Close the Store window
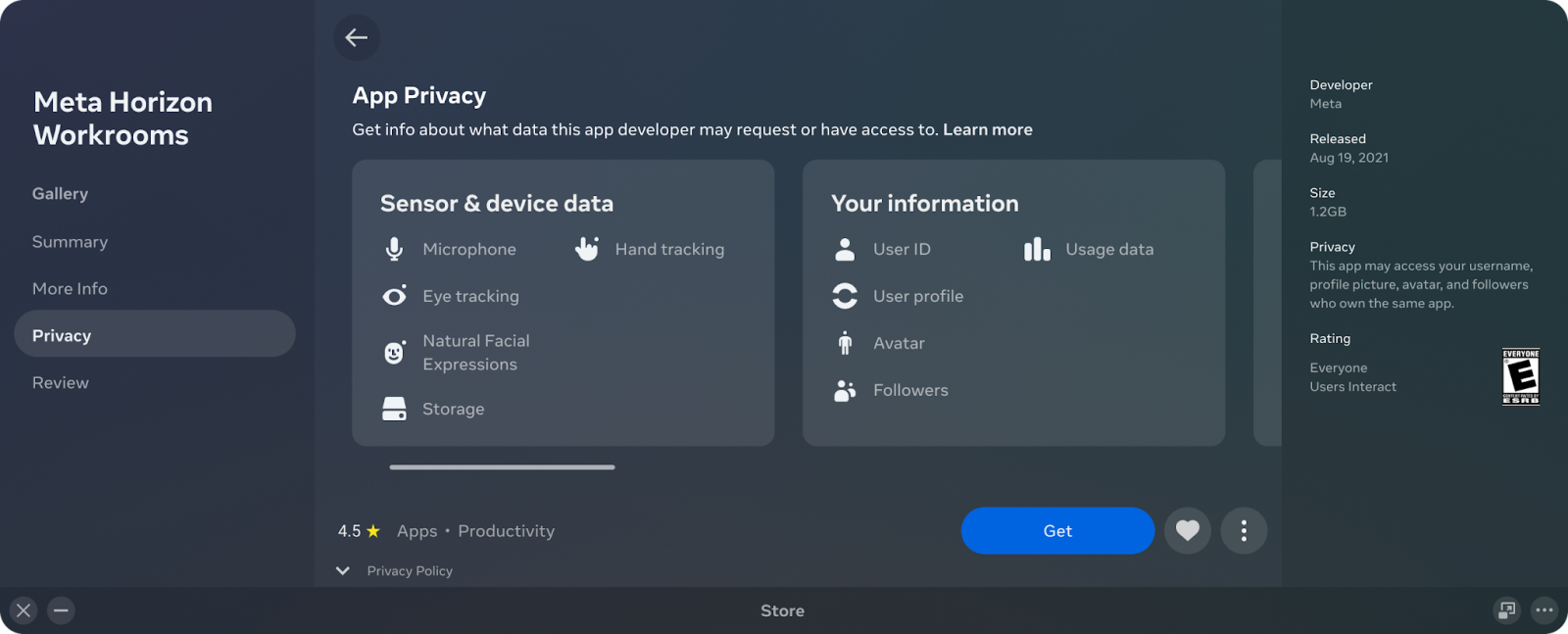The image size is (1568, 634). click(24, 610)
